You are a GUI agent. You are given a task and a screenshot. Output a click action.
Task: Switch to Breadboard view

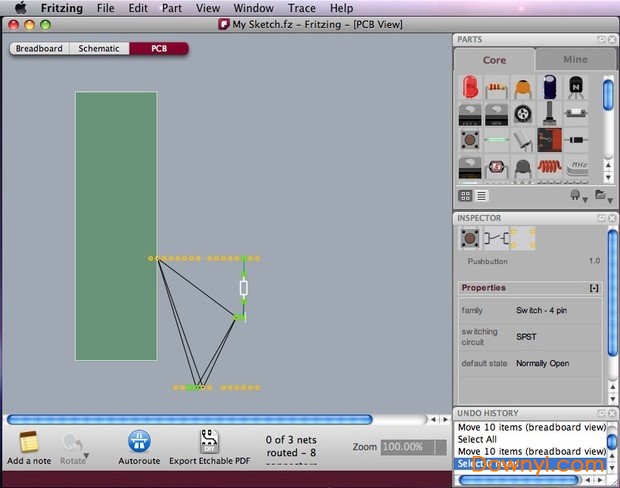[x=39, y=48]
